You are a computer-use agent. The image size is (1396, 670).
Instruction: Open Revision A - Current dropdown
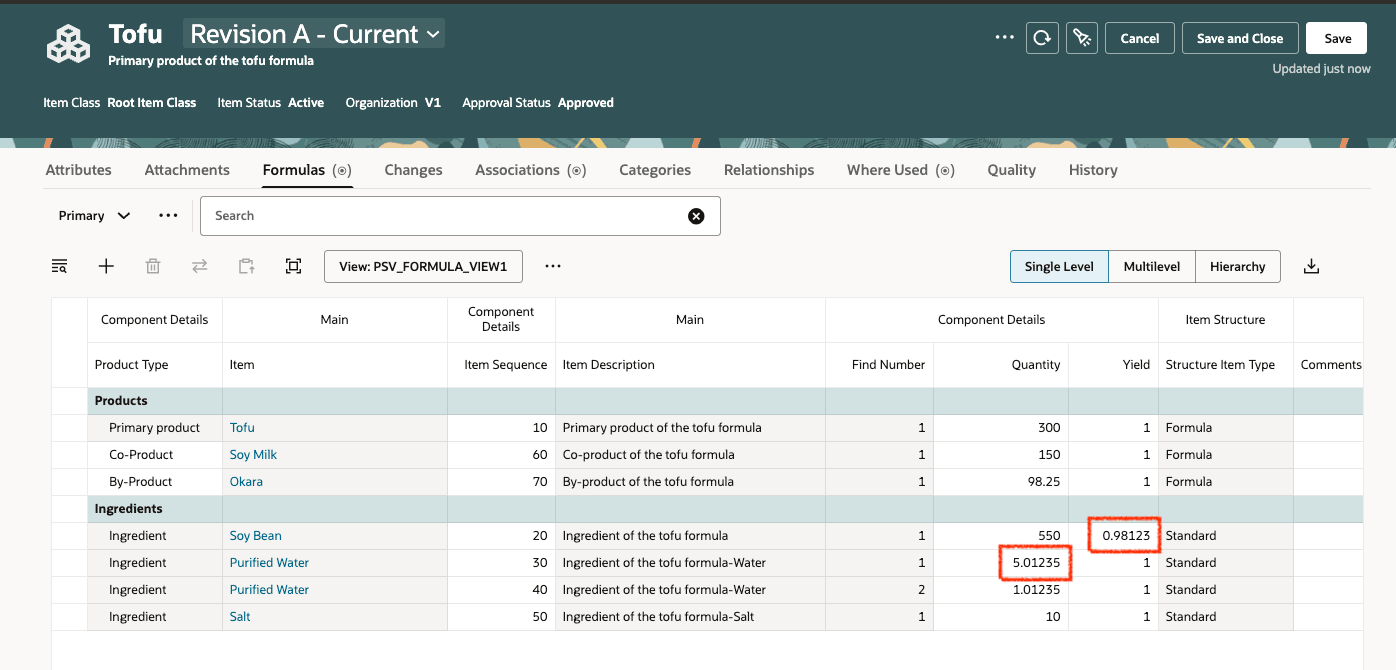(314, 34)
